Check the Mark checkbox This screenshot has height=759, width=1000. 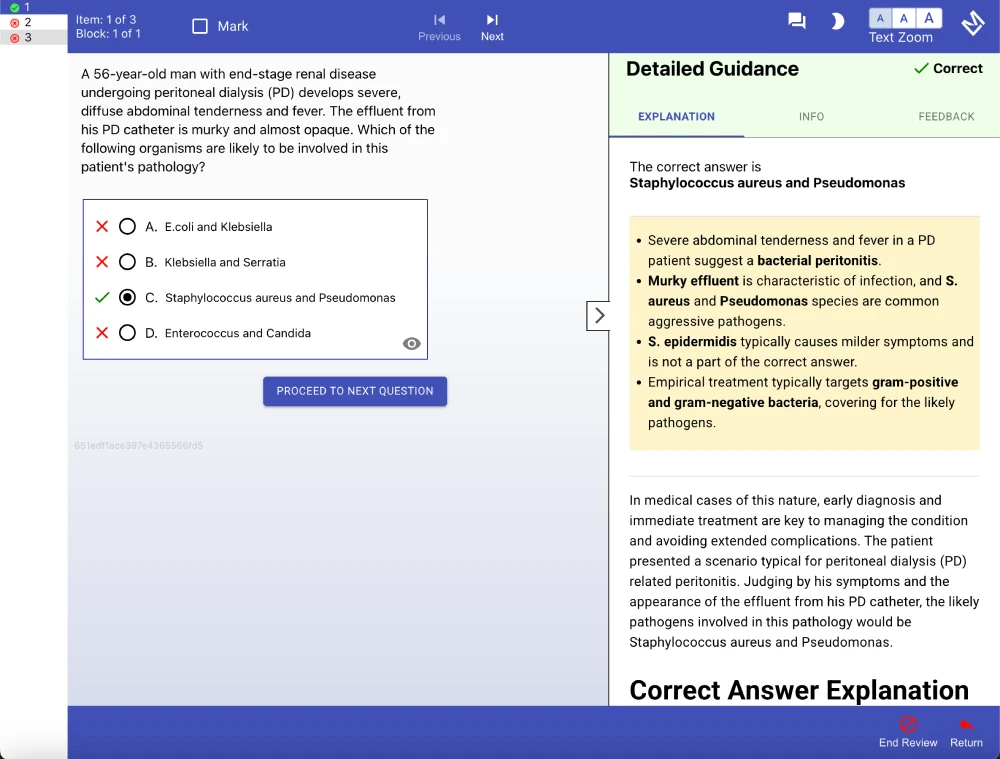[200, 26]
